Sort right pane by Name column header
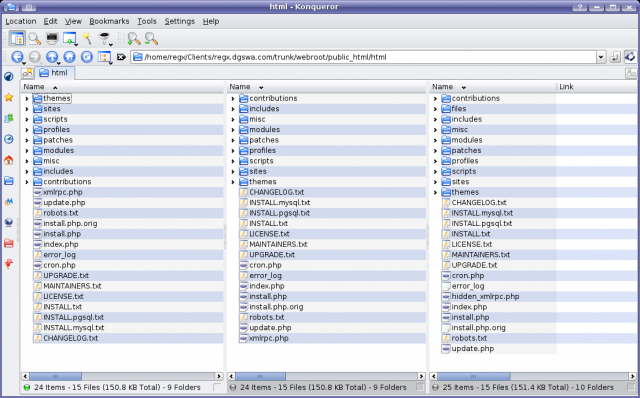640x398 pixels. 493,87
